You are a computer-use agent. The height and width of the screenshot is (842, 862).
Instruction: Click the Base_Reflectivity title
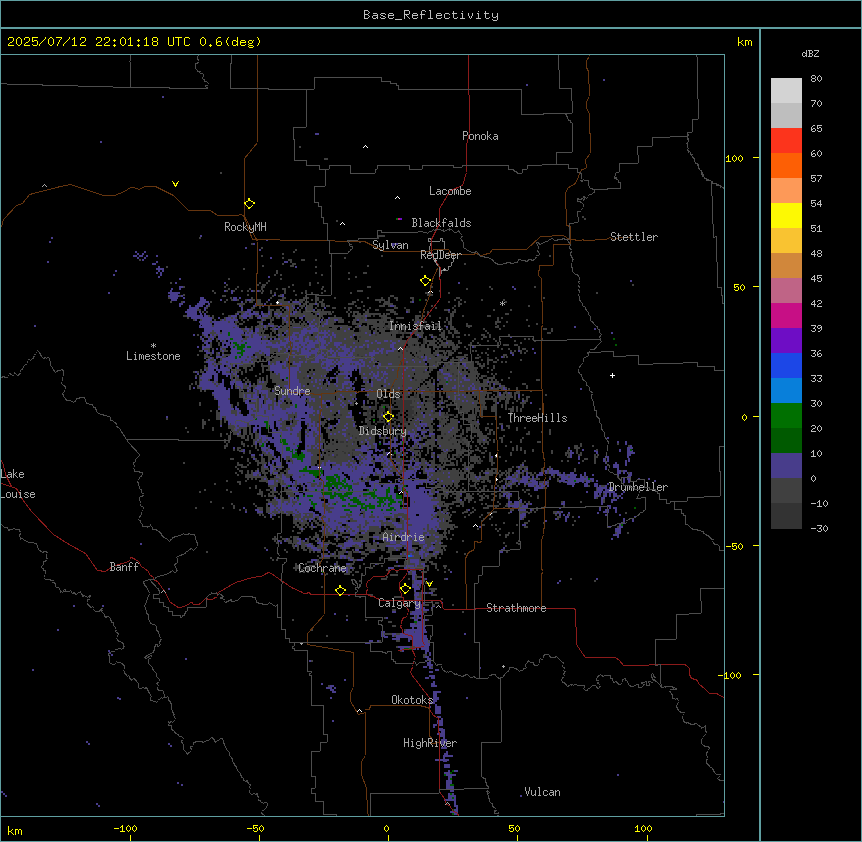pyautogui.click(x=431, y=15)
